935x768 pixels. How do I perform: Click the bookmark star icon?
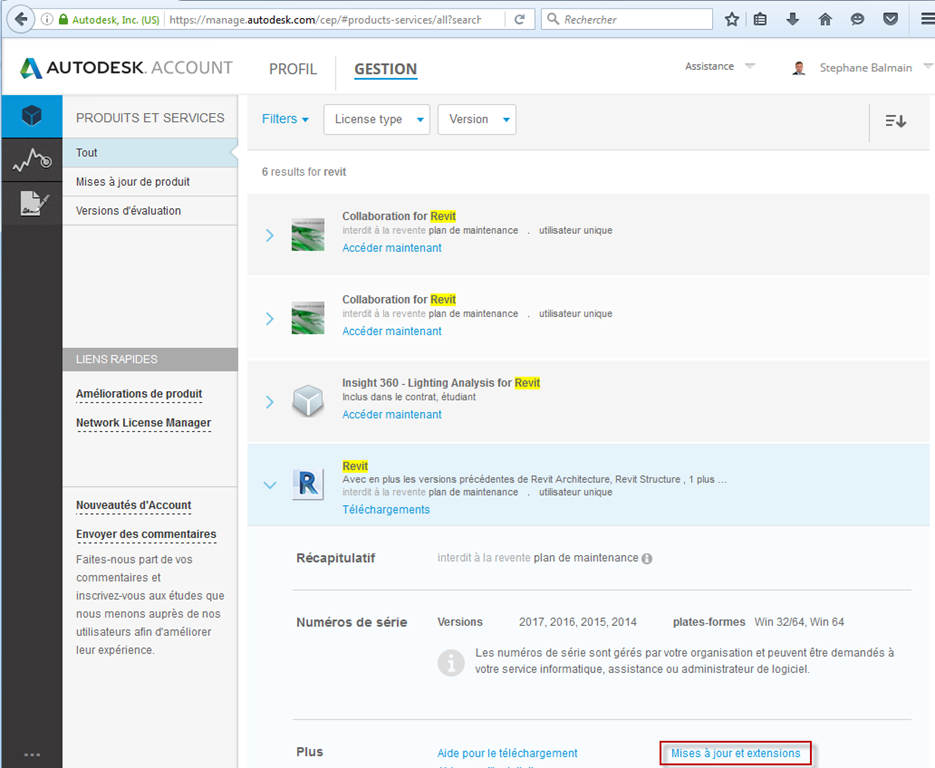point(732,19)
